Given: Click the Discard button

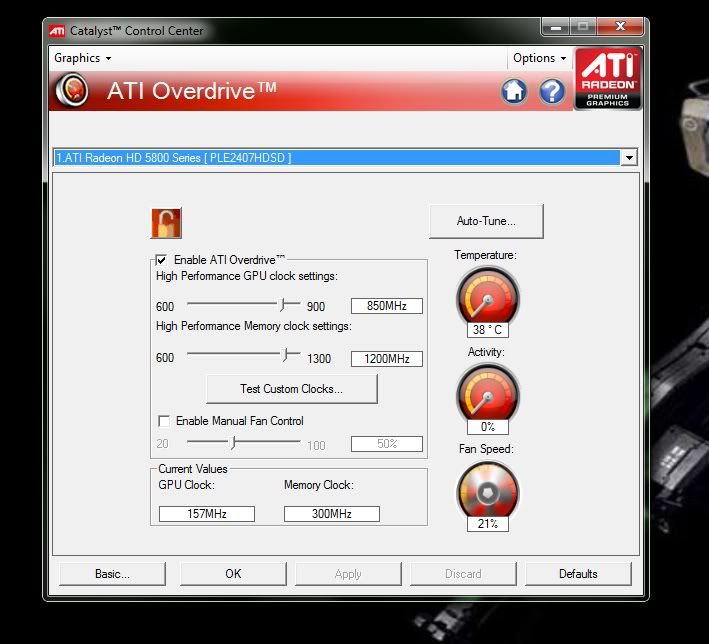Looking at the screenshot, I should pos(463,574).
